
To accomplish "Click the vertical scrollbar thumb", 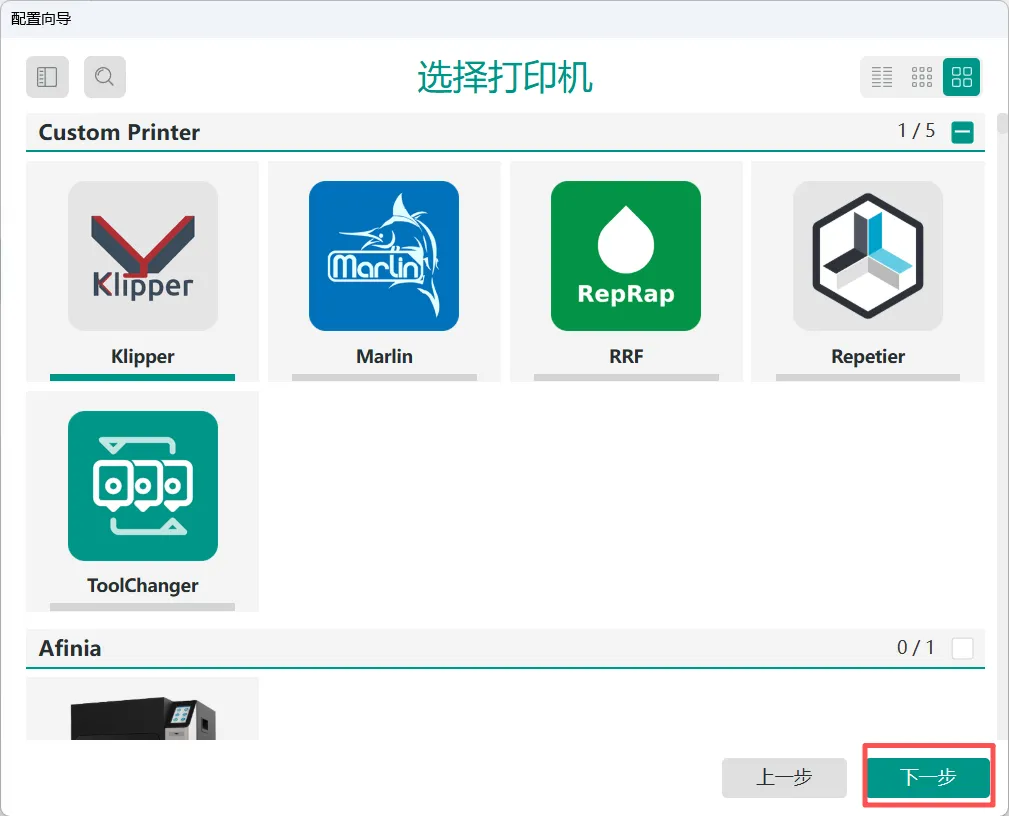I will click(1002, 123).
